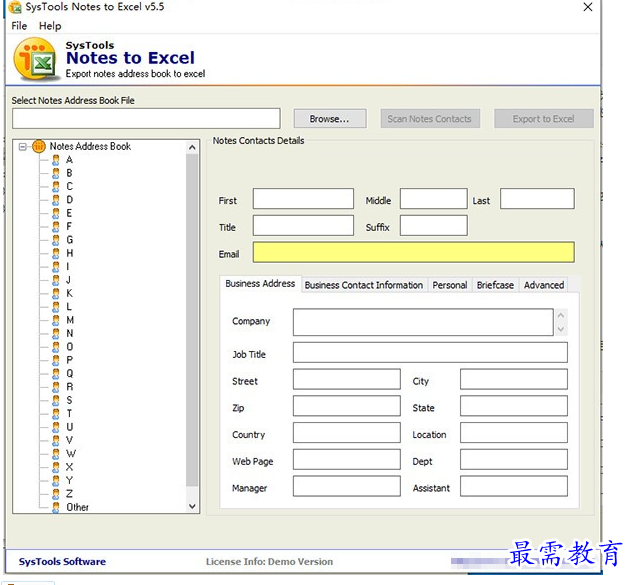The height and width of the screenshot is (585, 631).
Task: Switch to Business Contact Information tab
Action: 364,285
